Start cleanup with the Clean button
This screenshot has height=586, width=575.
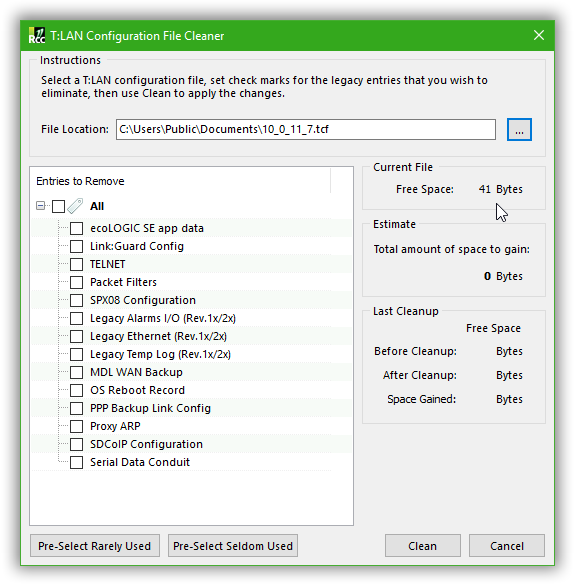click(x=423, y=546)
